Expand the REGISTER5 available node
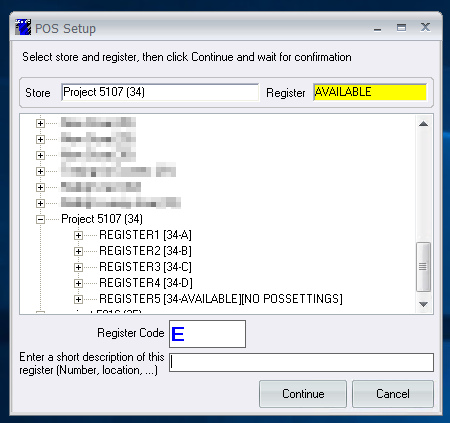450x423 pixels. [78, 299]
